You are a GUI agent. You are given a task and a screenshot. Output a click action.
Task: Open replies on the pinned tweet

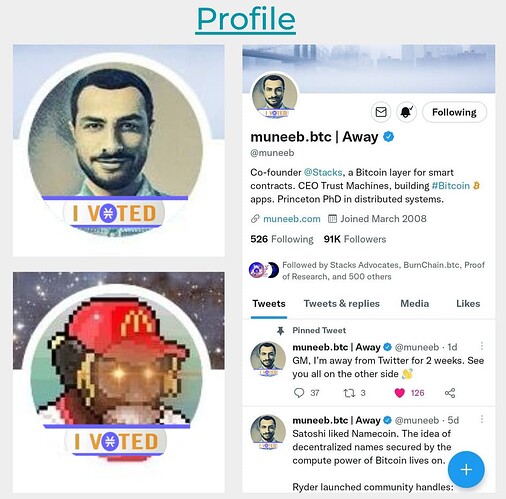(x=299, y=393)
